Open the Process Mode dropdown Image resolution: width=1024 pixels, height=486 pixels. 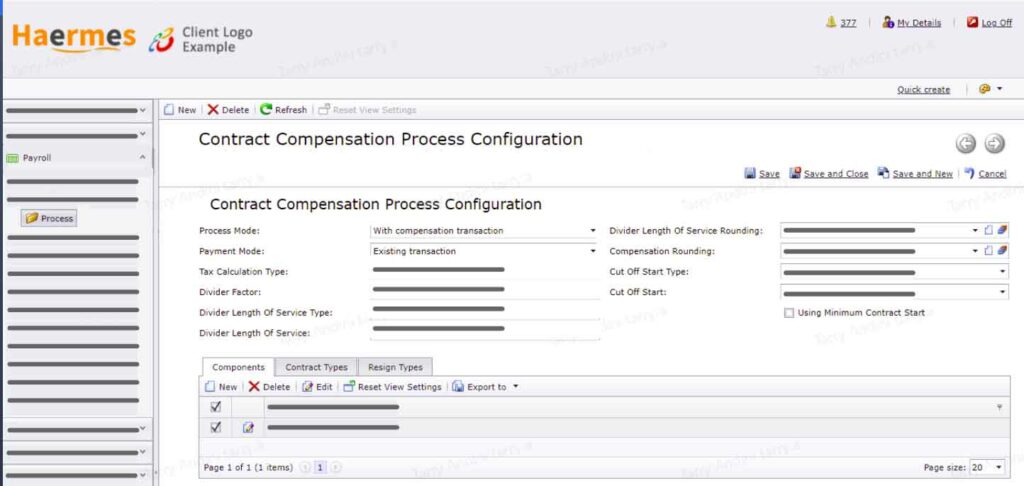click(x=484, y=231)
